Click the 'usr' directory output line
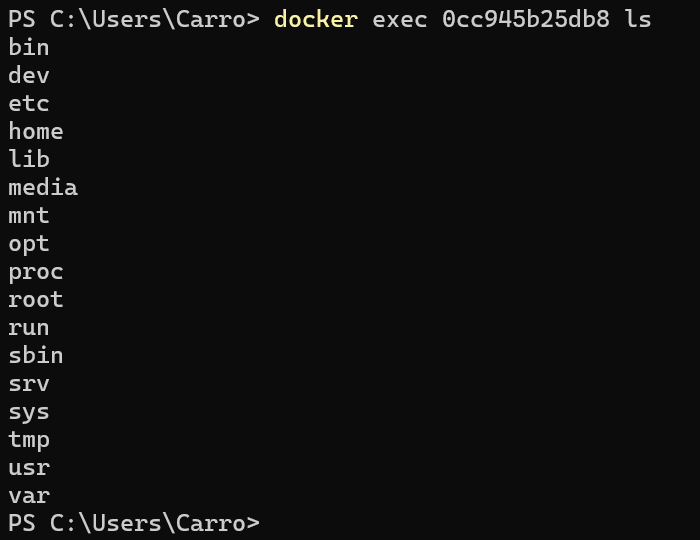The height and width of the screenshot is (540, 700). point(29,468)
